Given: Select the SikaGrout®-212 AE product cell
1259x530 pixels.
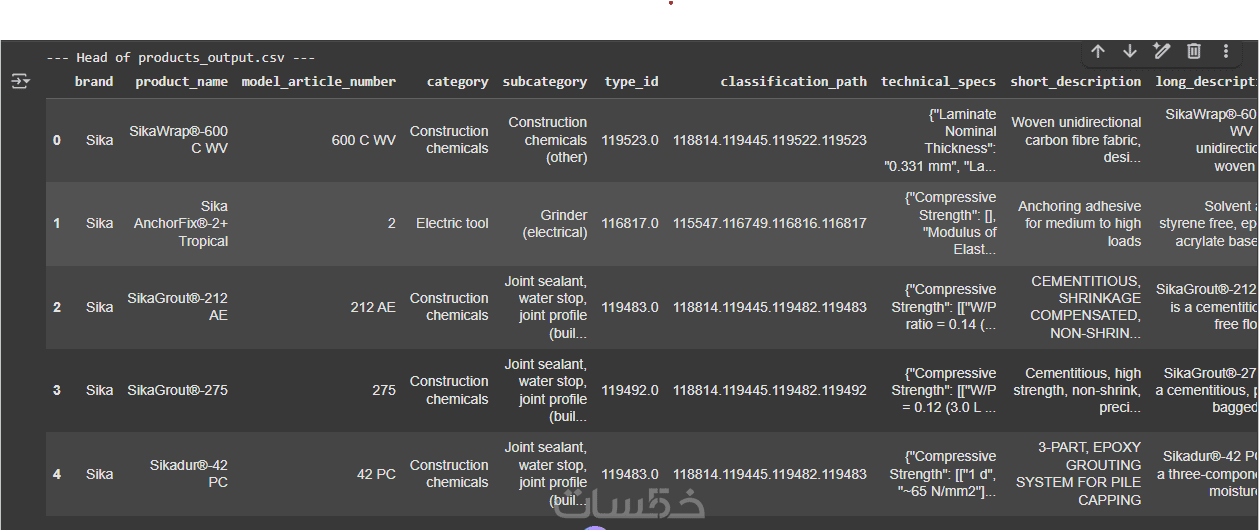Looking at the screenshot, I should coord(177,307).
